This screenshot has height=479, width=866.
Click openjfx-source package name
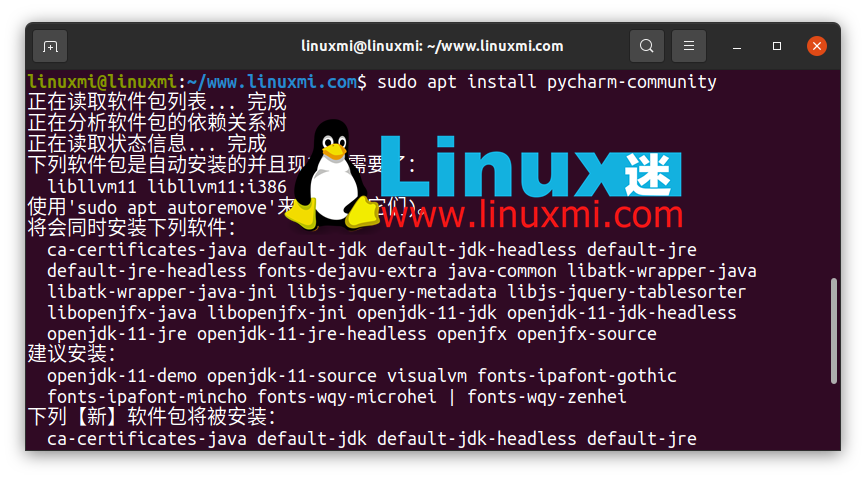(587, 334)
